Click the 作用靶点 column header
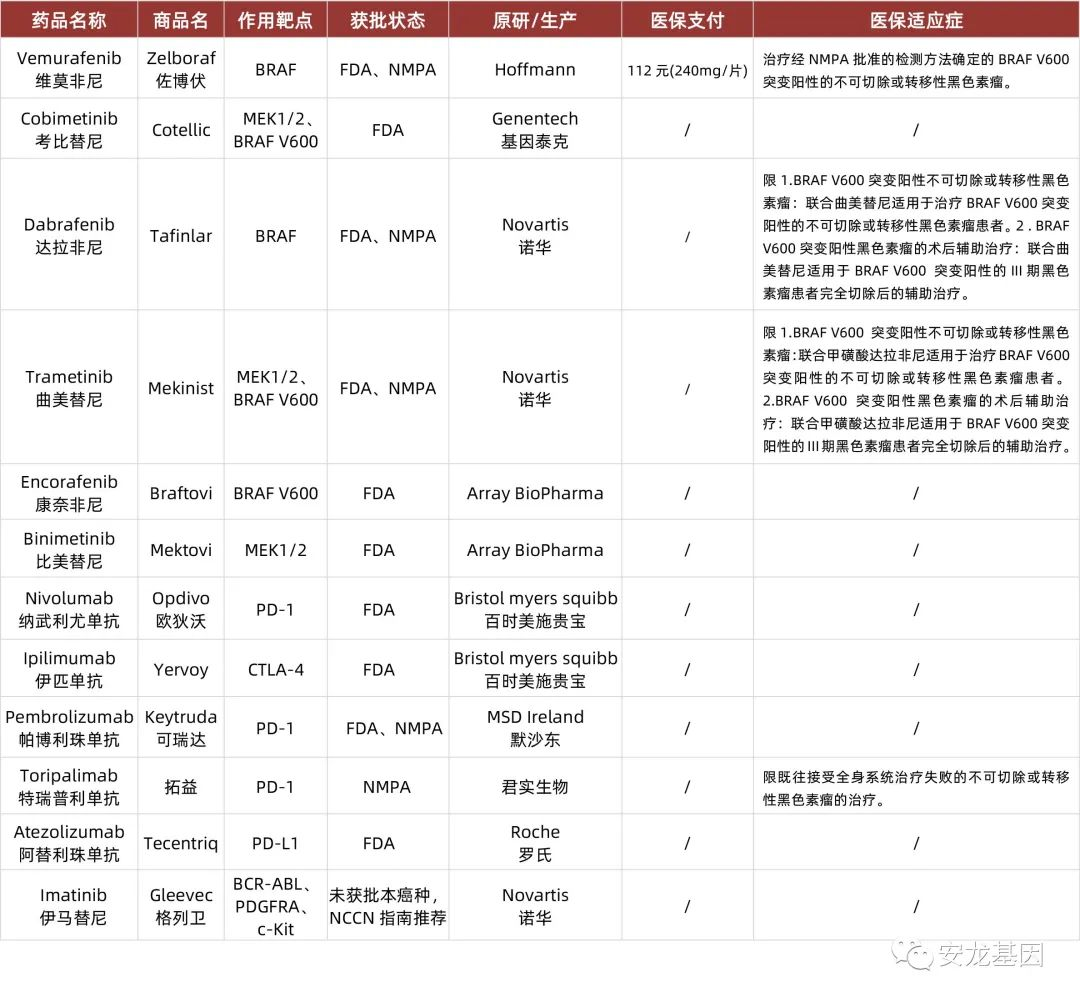The height and width of the screenshot is (1002, 1080). tap(276, 20)
